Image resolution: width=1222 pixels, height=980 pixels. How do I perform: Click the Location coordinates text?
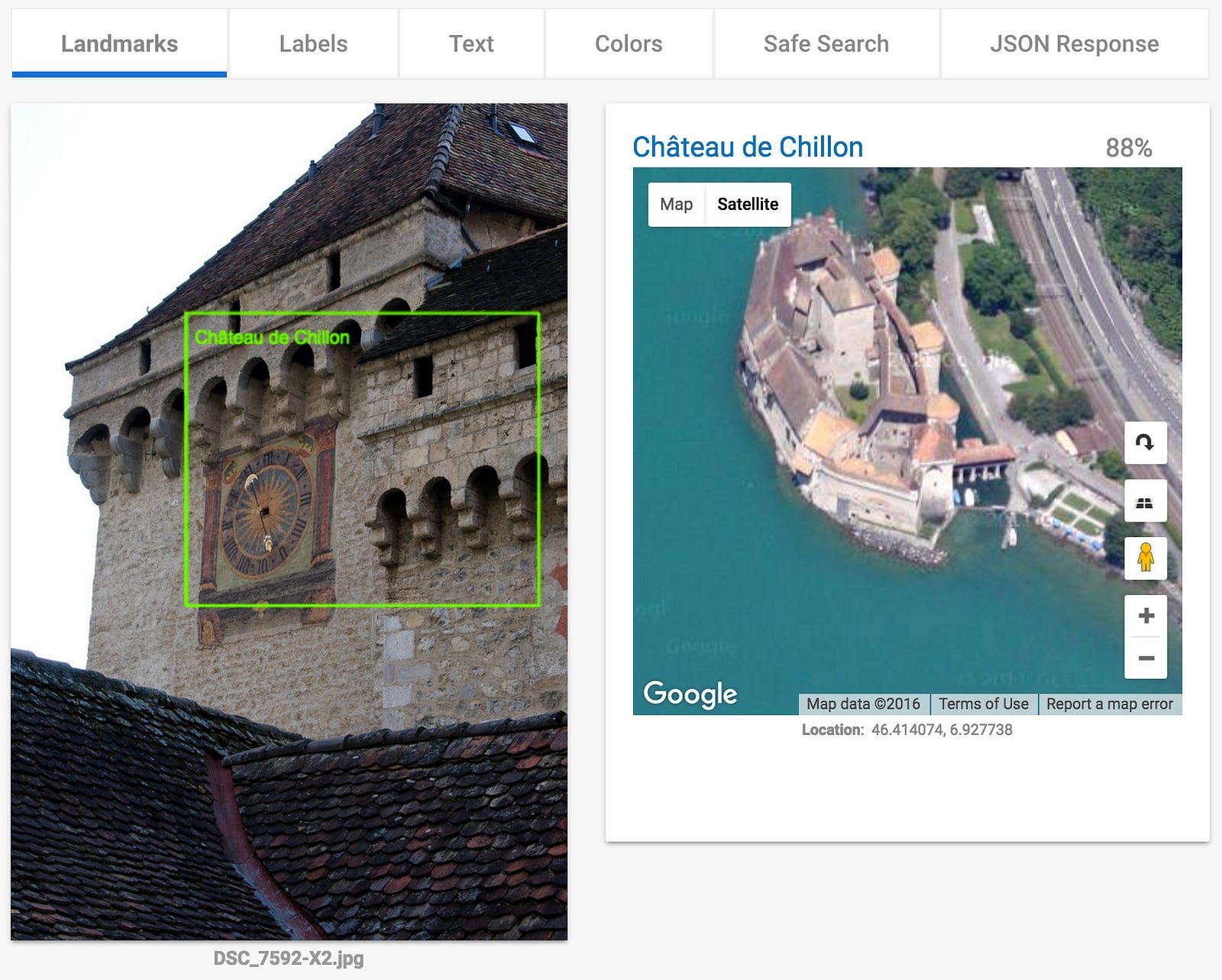[907, 729]
